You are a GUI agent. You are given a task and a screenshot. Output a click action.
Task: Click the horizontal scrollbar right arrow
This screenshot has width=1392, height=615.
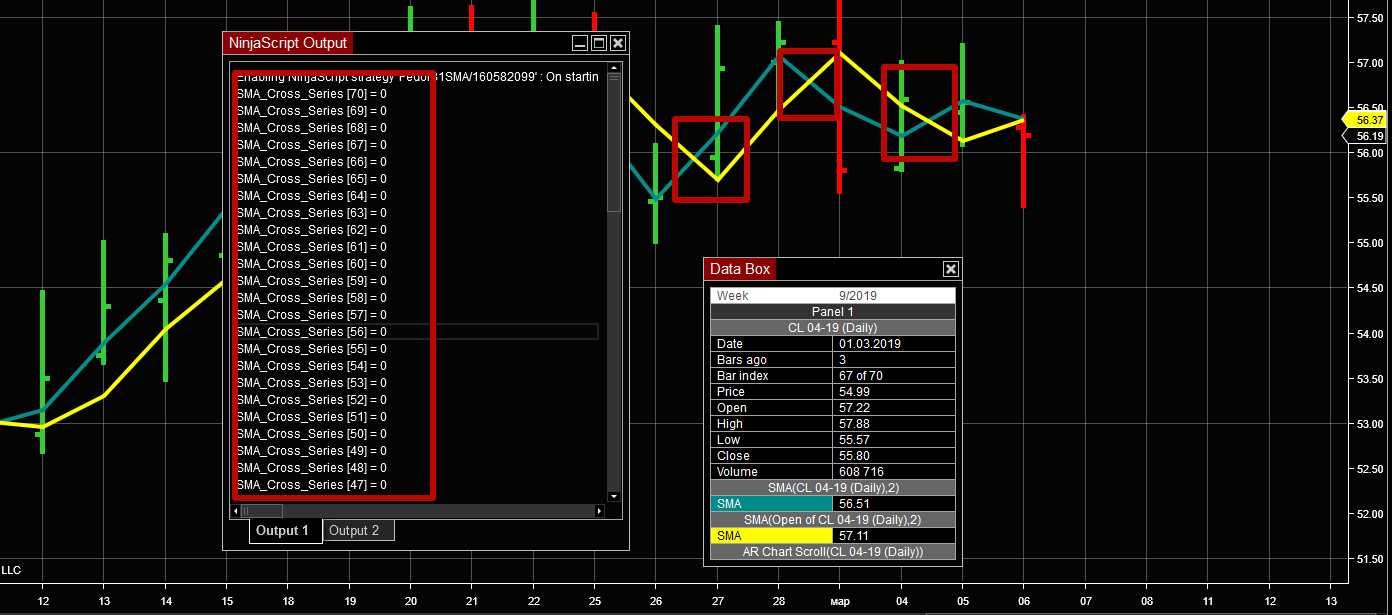600,511
